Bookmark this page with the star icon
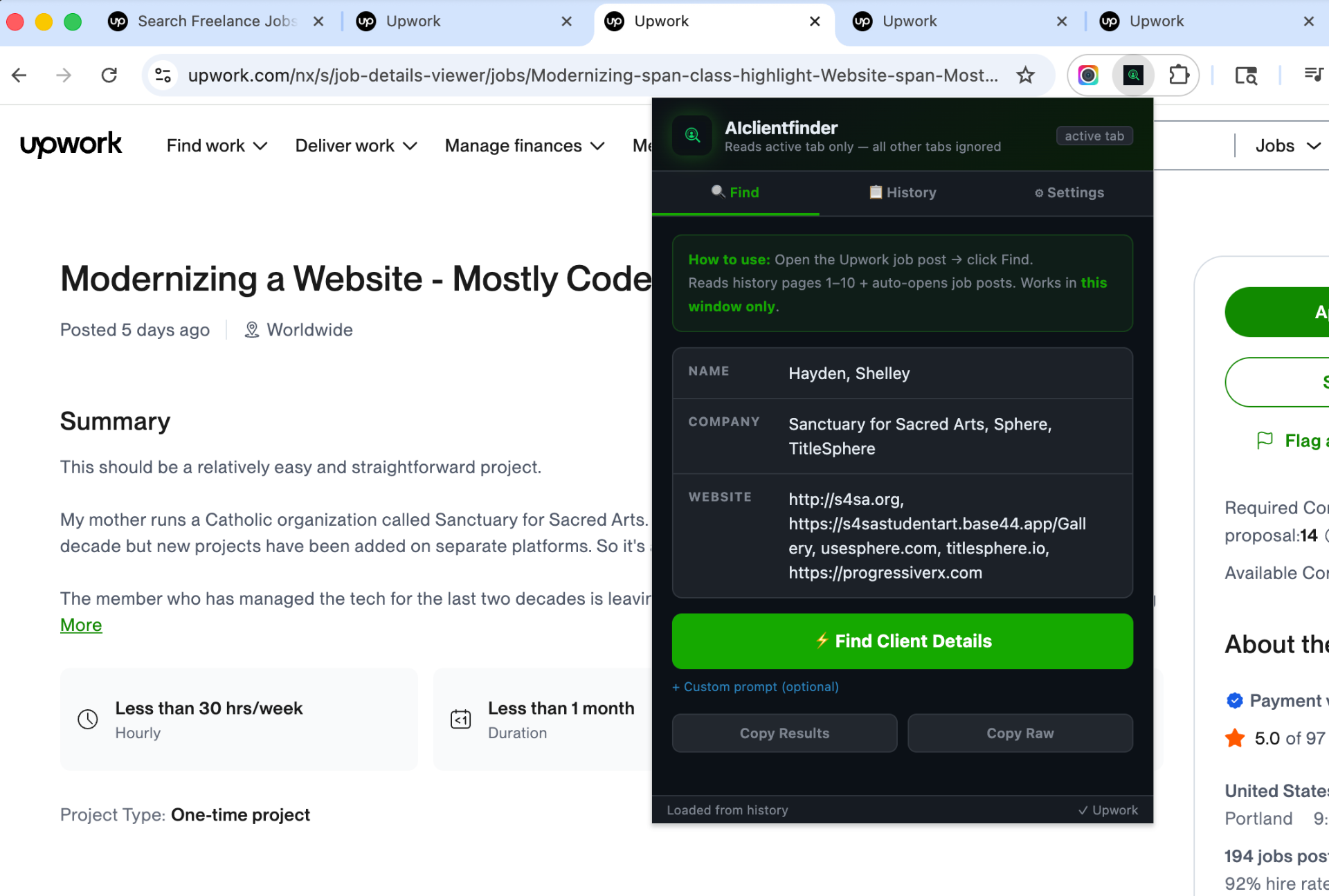Image resolution: width=1329 pixels, height=896 pixels. point(1025,75)
